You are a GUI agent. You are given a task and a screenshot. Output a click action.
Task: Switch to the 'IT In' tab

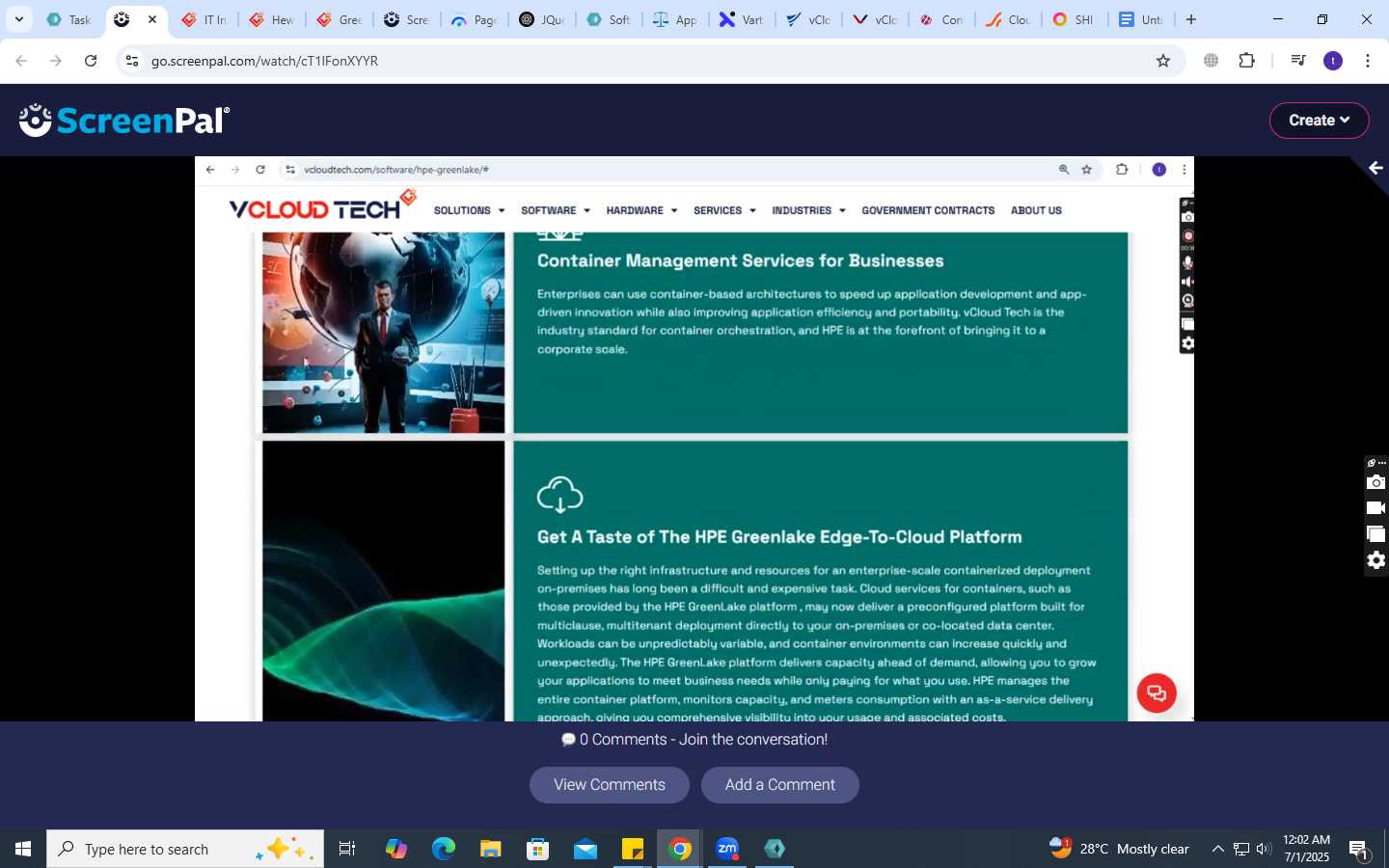(204, 19)
